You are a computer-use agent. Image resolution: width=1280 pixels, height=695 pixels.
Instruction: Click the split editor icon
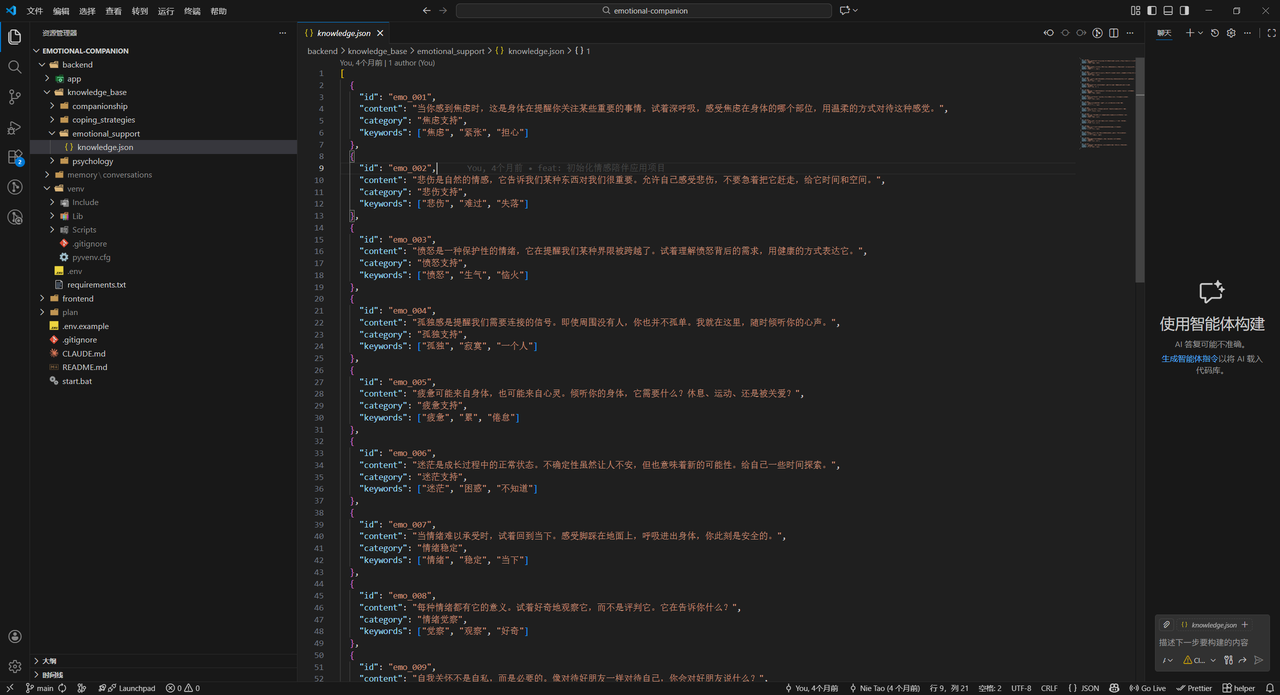[1113, 33]
